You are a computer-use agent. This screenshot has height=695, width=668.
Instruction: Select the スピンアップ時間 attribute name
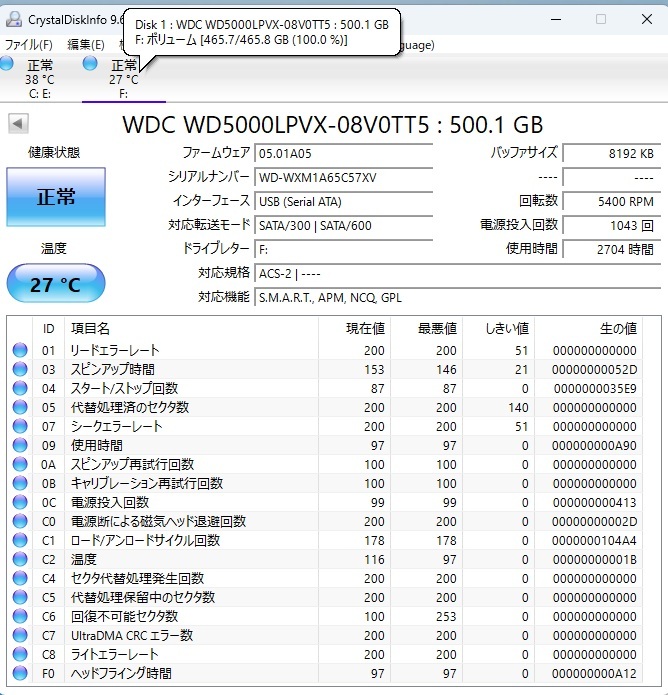(x=113, y=369)
